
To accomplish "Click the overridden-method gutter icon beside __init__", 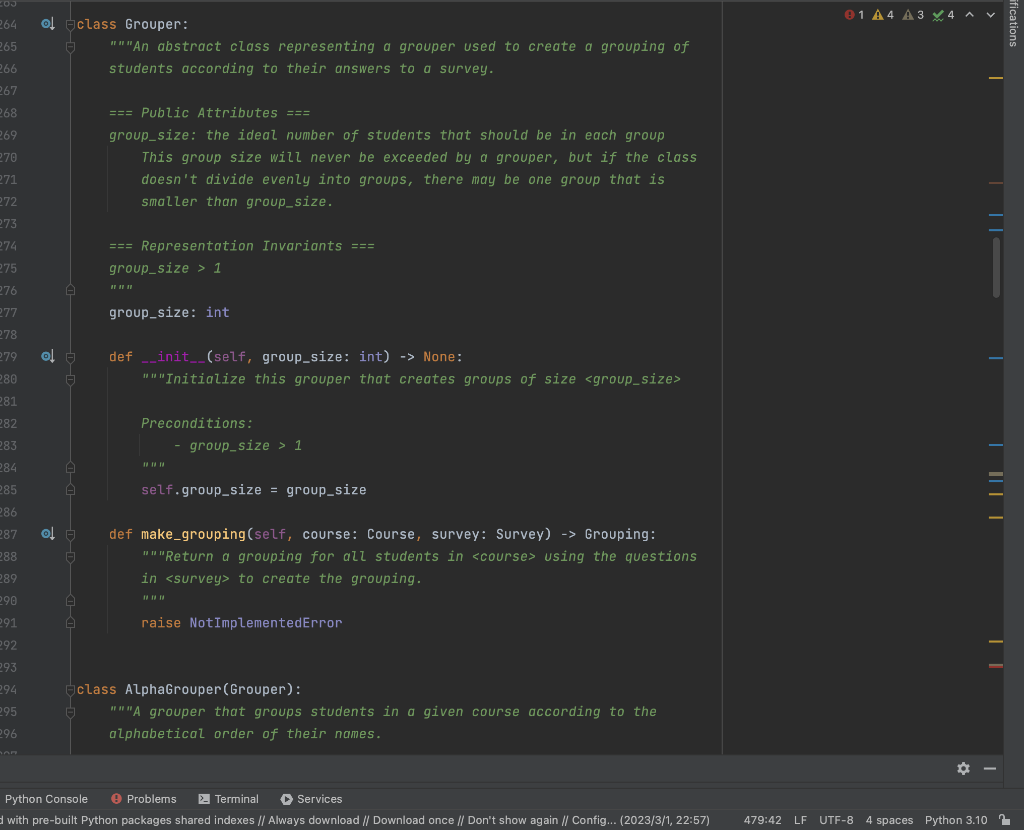I will point(47,357).
